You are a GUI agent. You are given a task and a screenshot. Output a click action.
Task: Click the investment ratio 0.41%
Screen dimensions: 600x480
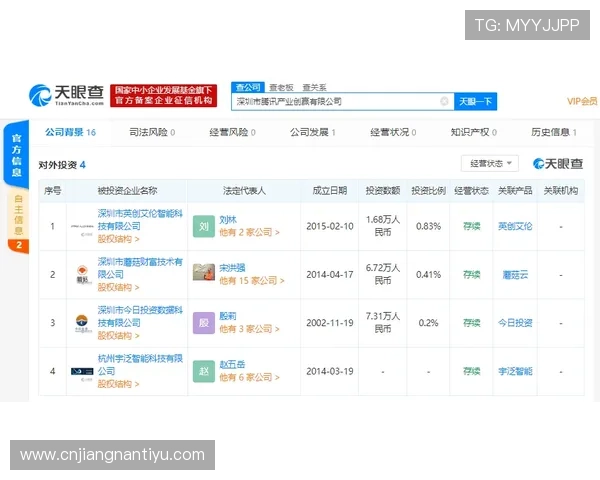click(x=428, y=274)
